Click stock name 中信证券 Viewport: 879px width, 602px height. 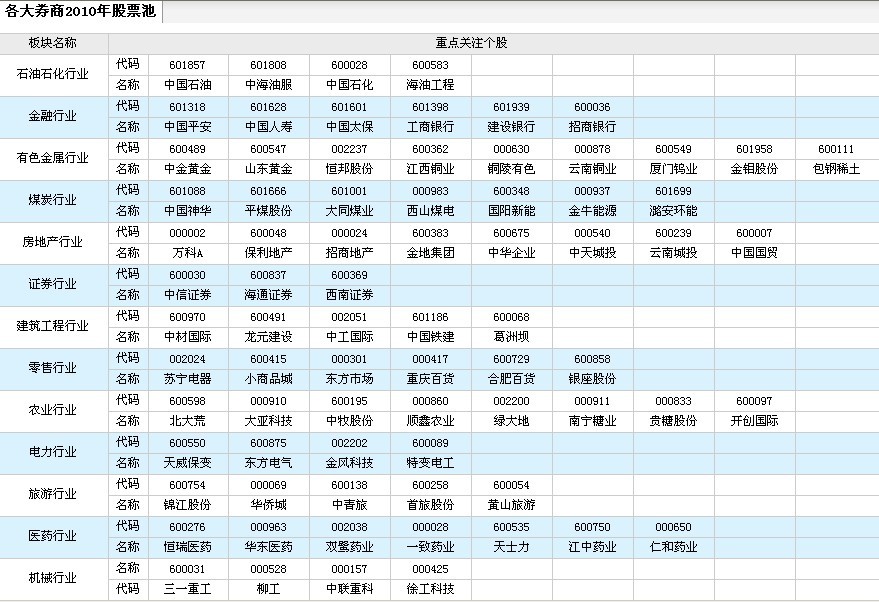(188, 295)
